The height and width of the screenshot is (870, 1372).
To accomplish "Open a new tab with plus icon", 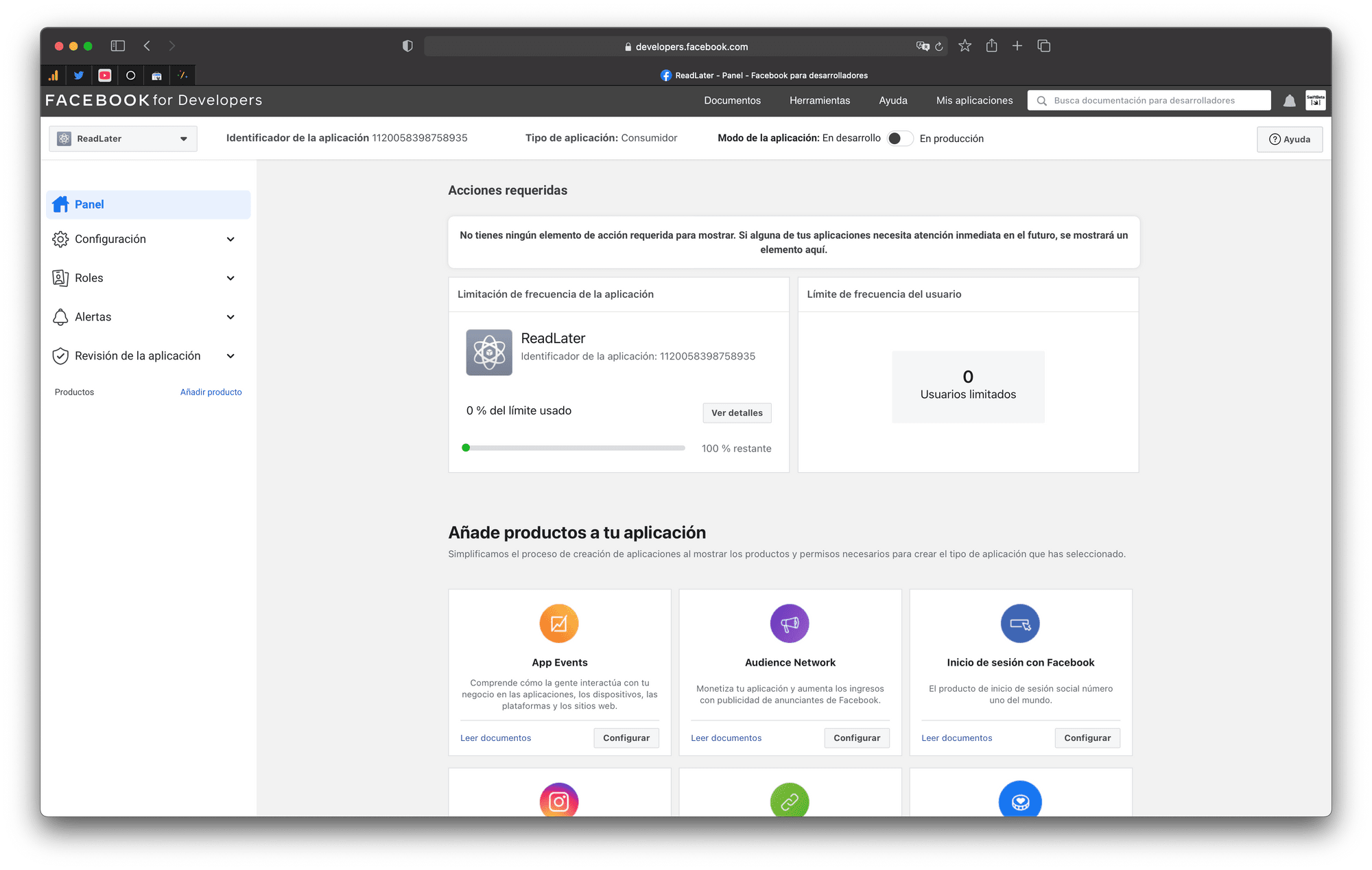I will click(1017, 46).
